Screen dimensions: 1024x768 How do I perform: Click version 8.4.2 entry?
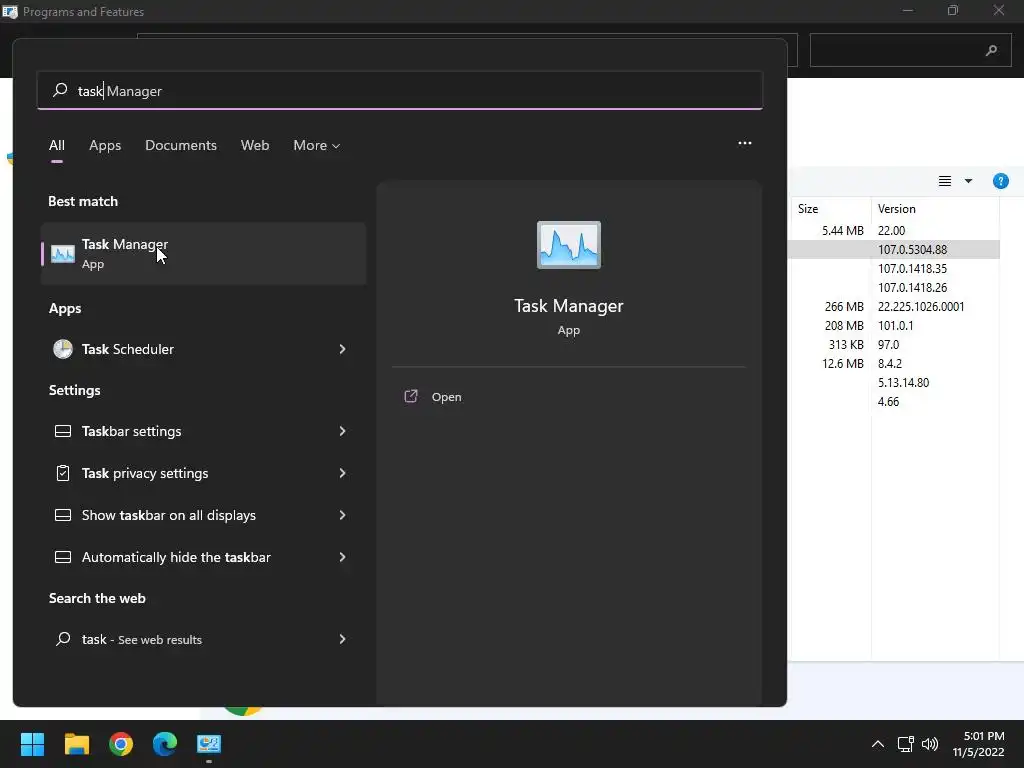(889, 364)
